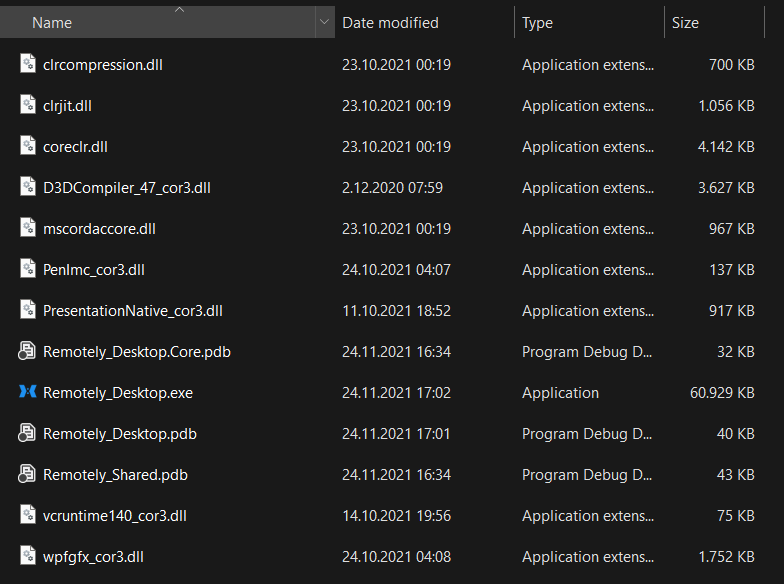
Task: Click the size value 1.056 KB
Action: 726,106
